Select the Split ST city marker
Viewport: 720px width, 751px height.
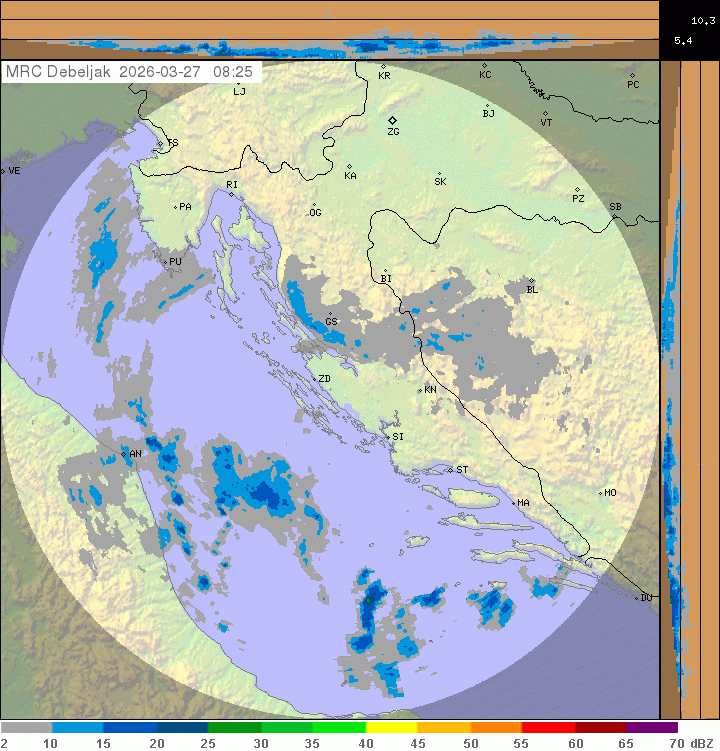[x=451, y=469]
